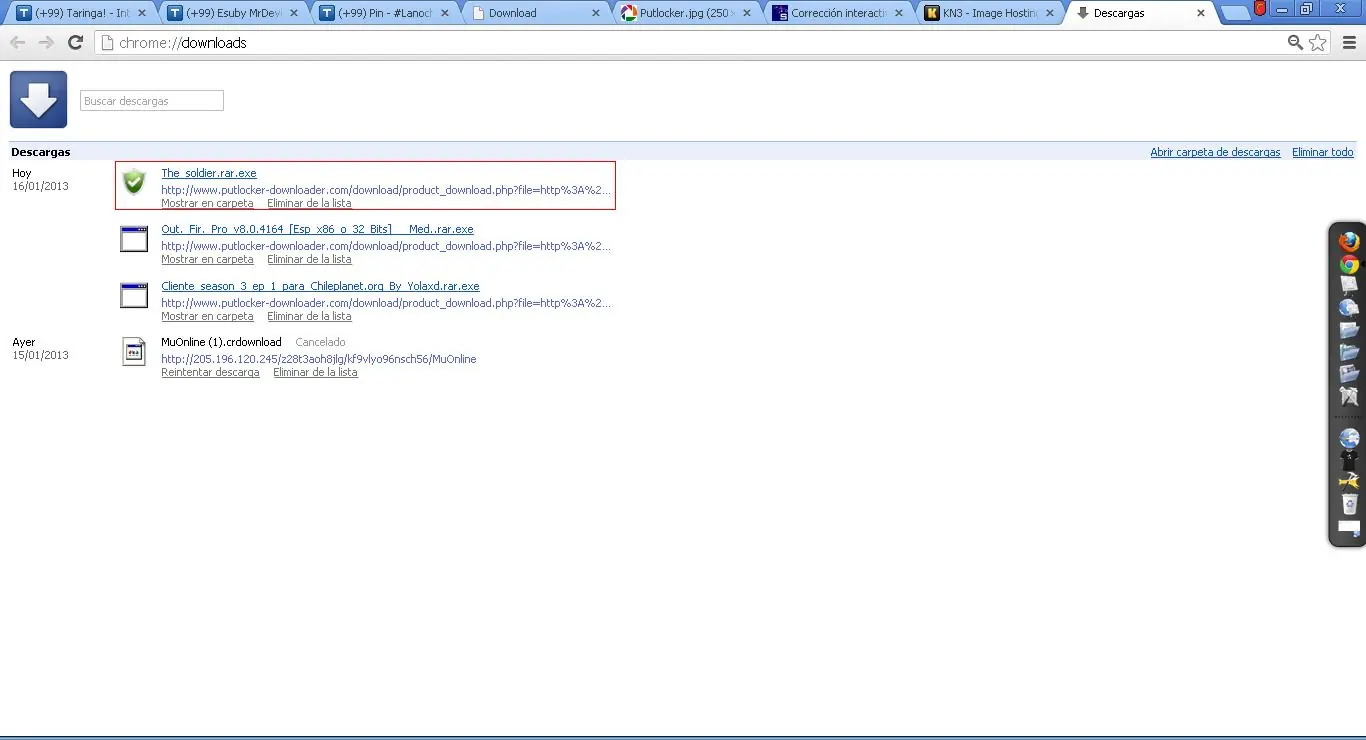
Task: Click the Descargas section heading
Action: (41, 152)
